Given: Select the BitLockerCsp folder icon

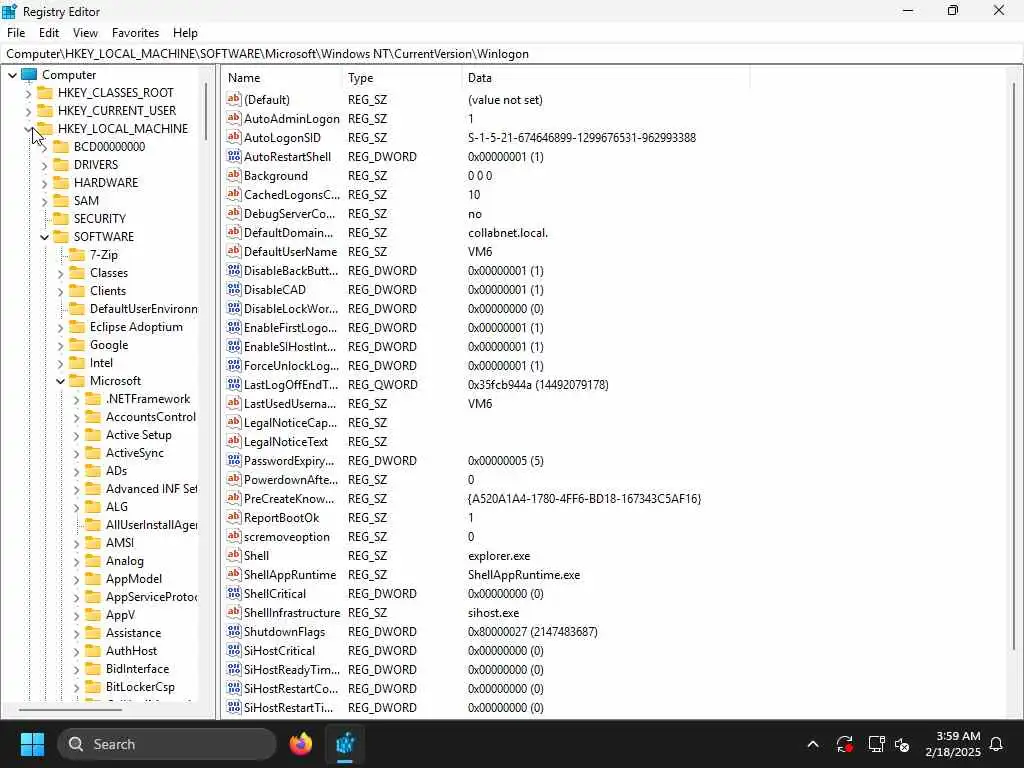Looking at the screenshot, I should [93, 686].
